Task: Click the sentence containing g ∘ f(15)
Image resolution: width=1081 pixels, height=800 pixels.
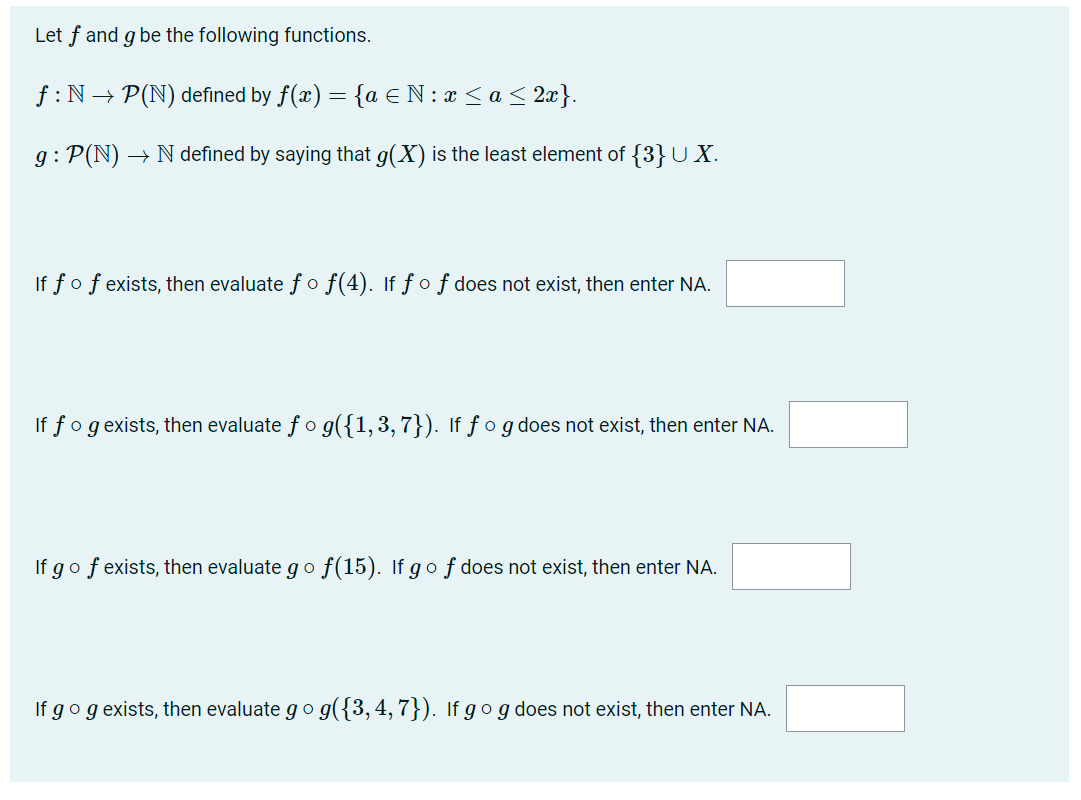Action: point(375,567)
